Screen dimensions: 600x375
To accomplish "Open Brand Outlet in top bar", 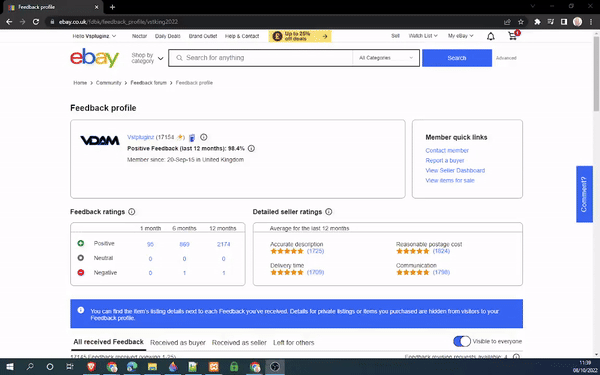I will pos(203,36).
